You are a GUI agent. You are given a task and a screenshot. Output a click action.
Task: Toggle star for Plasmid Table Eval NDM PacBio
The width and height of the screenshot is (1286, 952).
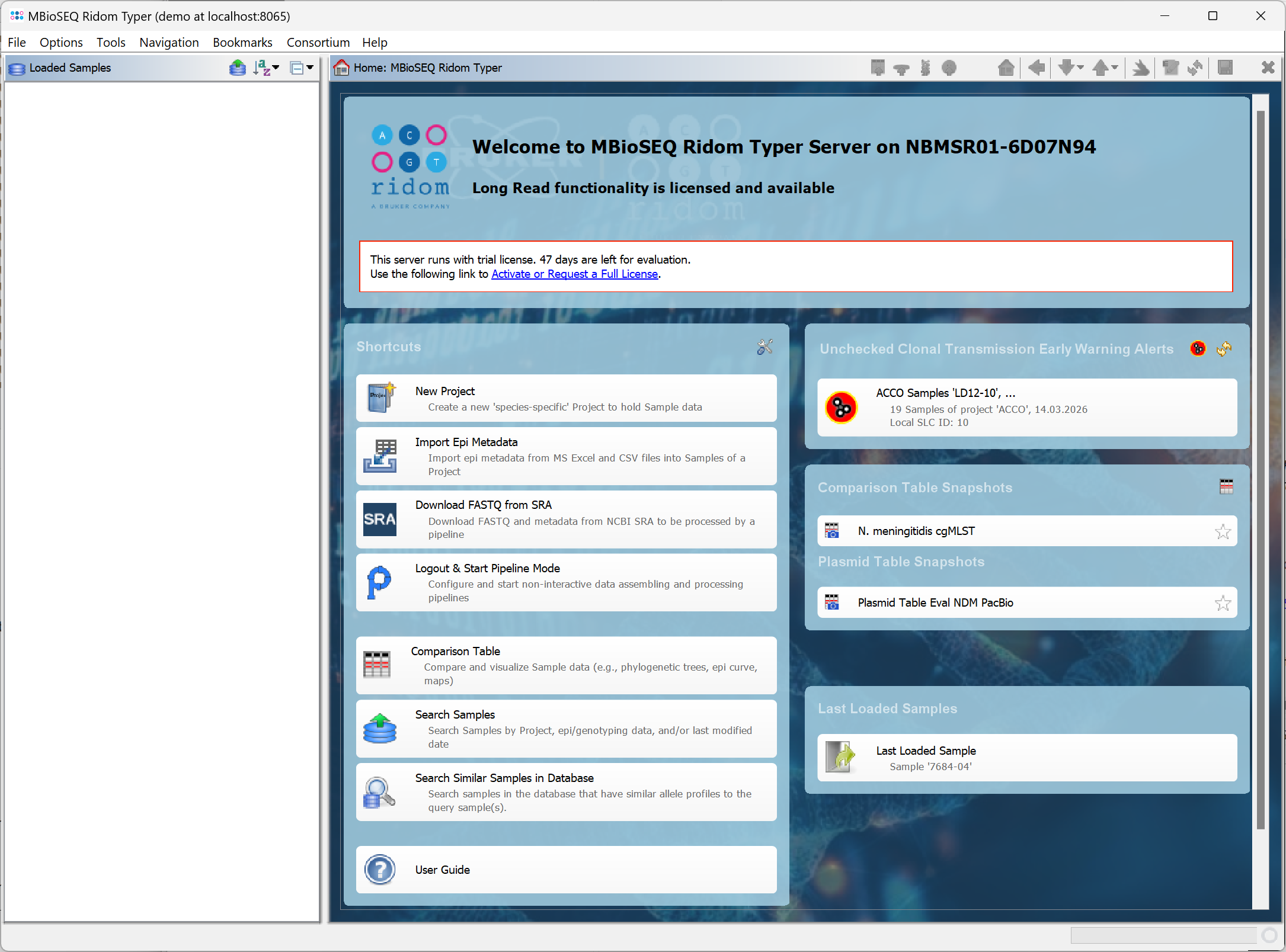point(1223,603)
